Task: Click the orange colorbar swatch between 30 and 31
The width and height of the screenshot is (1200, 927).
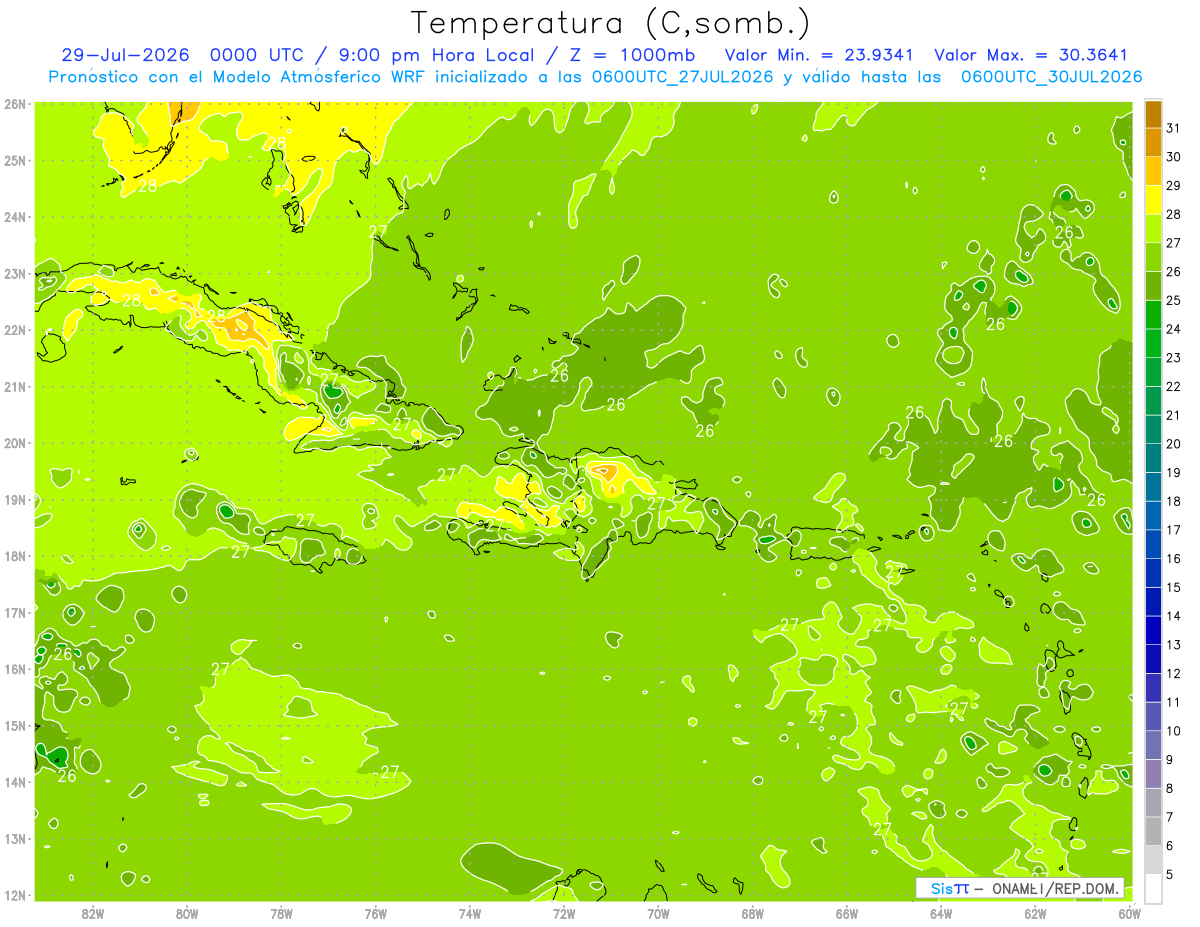Action: click(x=1153, y=142)
